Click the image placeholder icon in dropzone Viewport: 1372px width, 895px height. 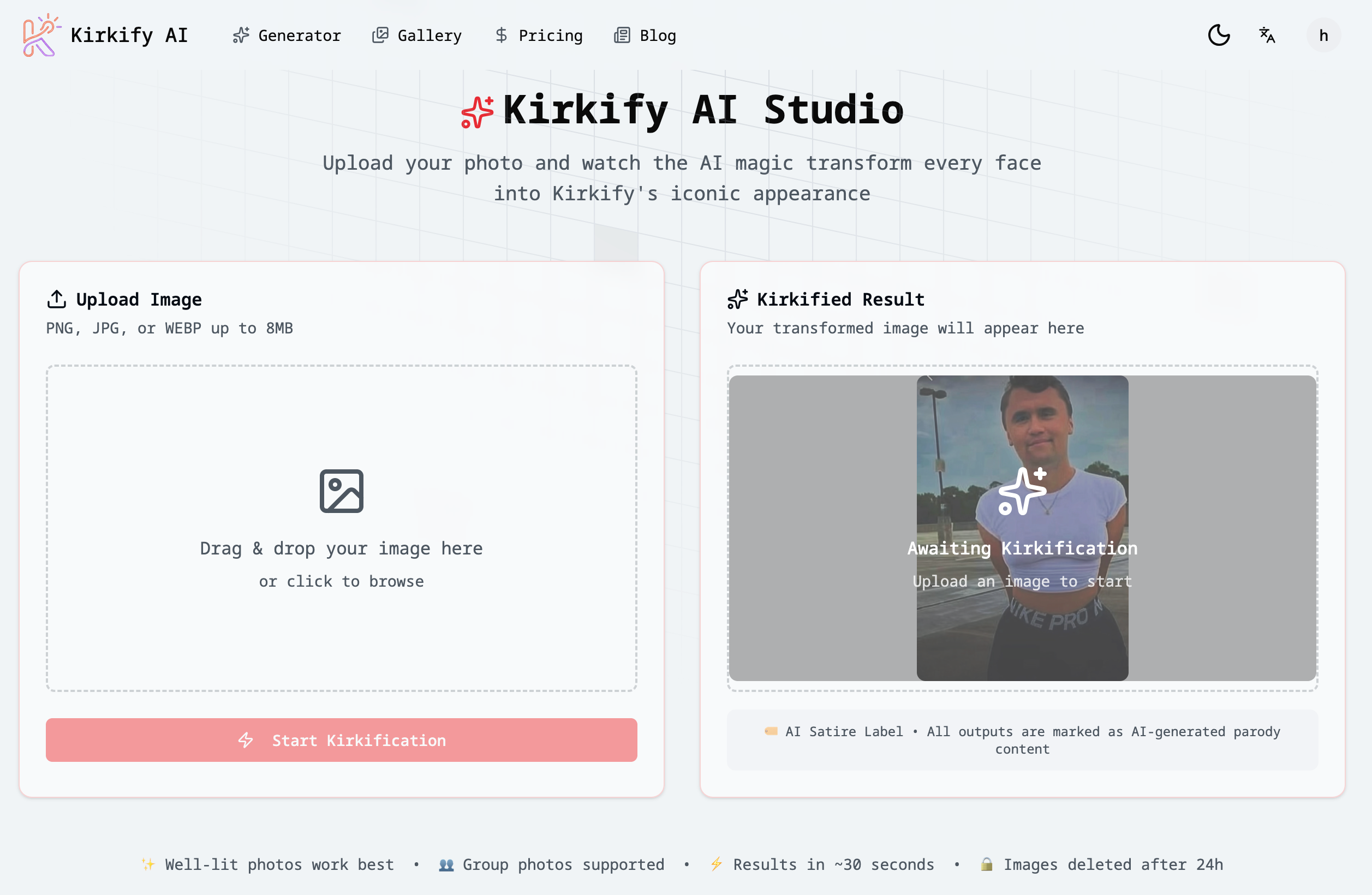coord(342,491)
